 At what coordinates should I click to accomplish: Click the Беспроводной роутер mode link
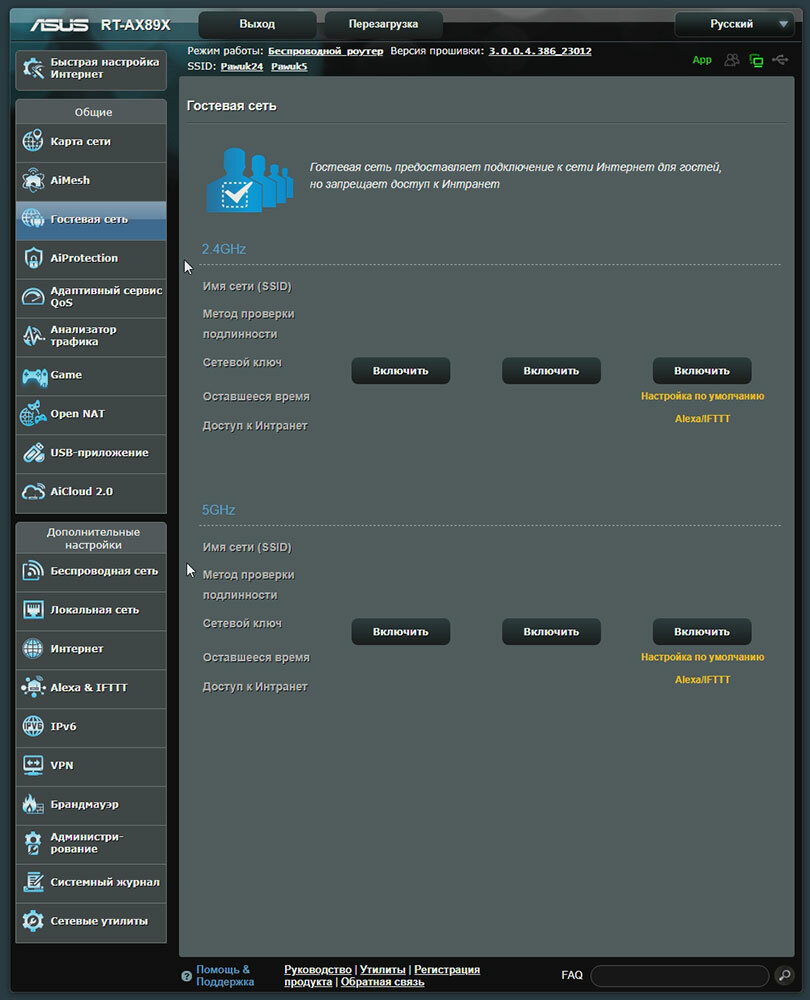pos(325,51)
